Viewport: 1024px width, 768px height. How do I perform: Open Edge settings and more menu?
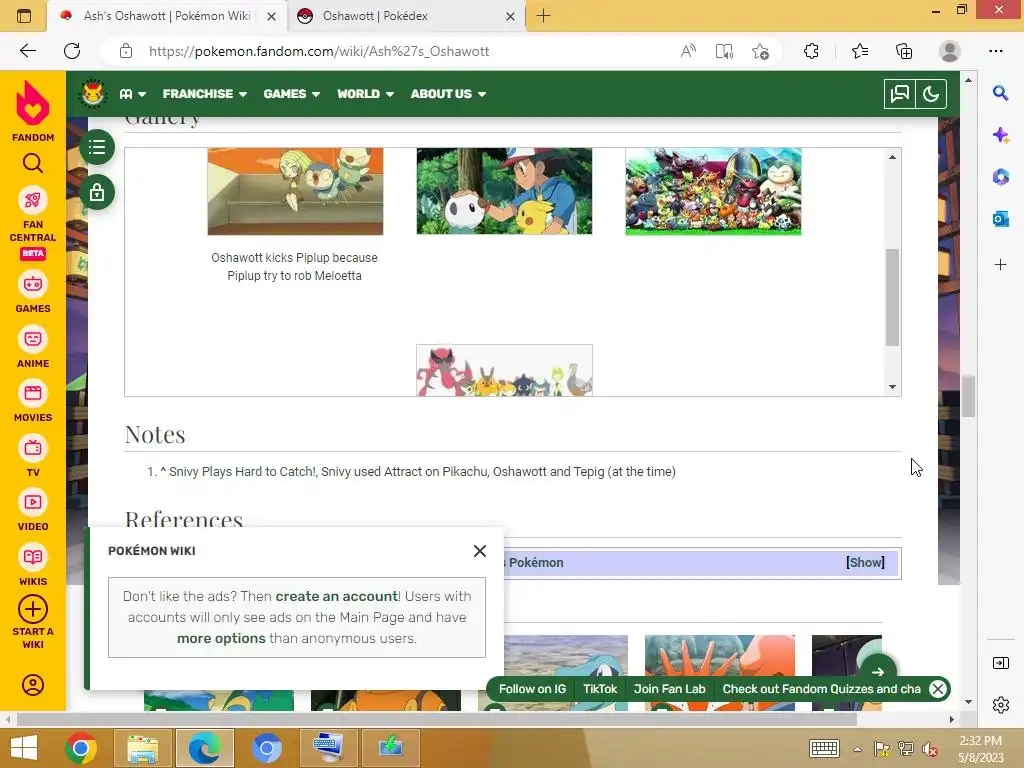coord(996,51)
